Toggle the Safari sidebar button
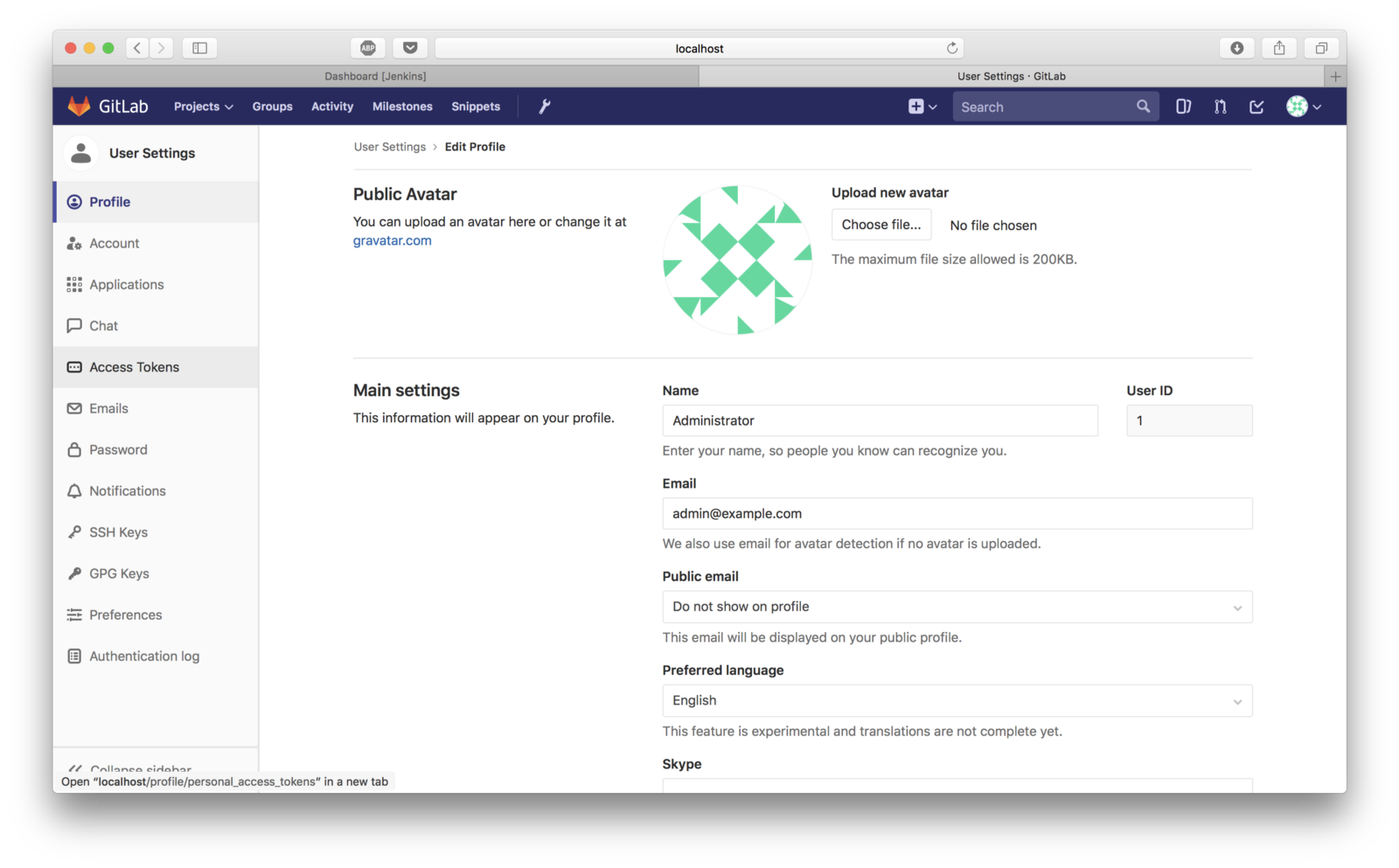 (x=199, y=48)
